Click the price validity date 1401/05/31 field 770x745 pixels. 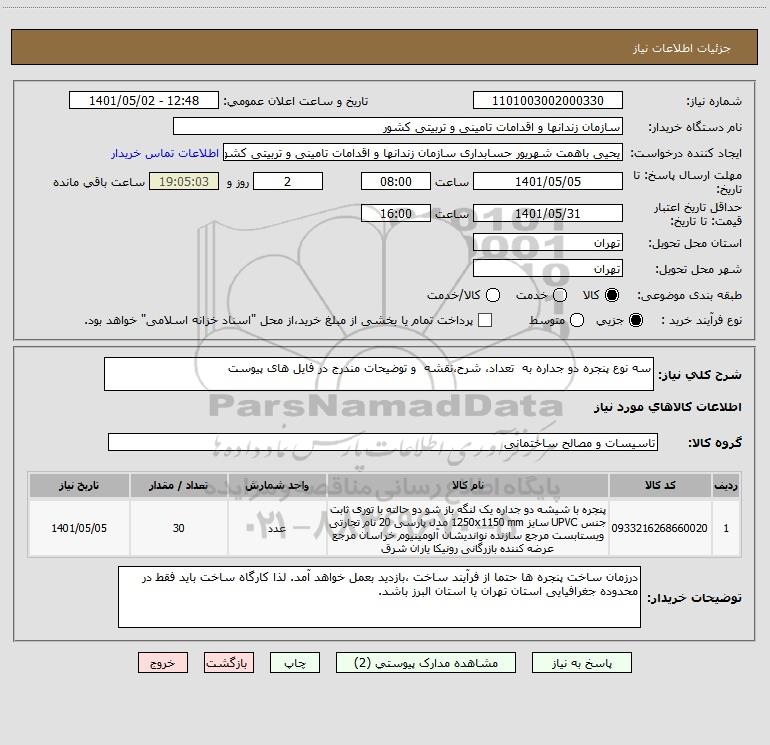click(x=548, y=213)
